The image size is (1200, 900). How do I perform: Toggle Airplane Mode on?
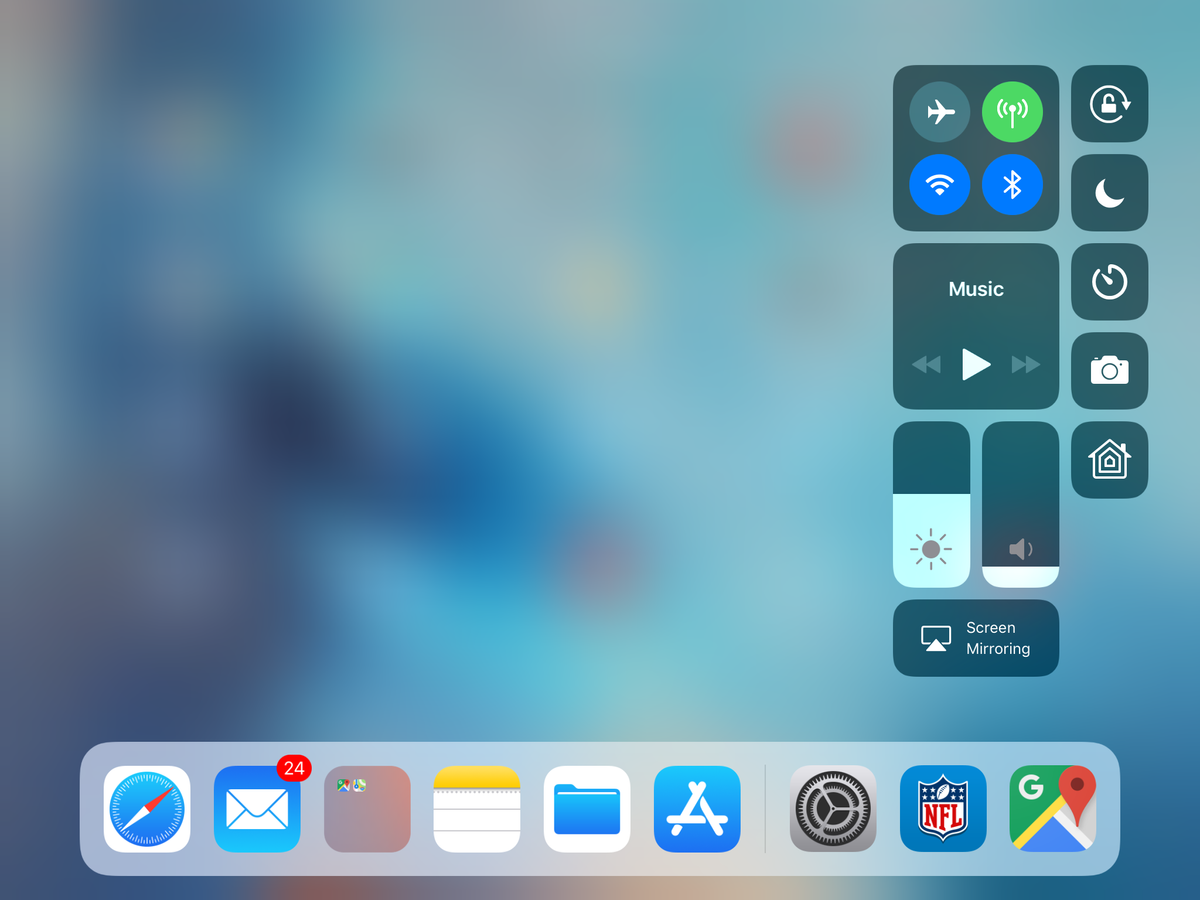click(x=939, y=112)
